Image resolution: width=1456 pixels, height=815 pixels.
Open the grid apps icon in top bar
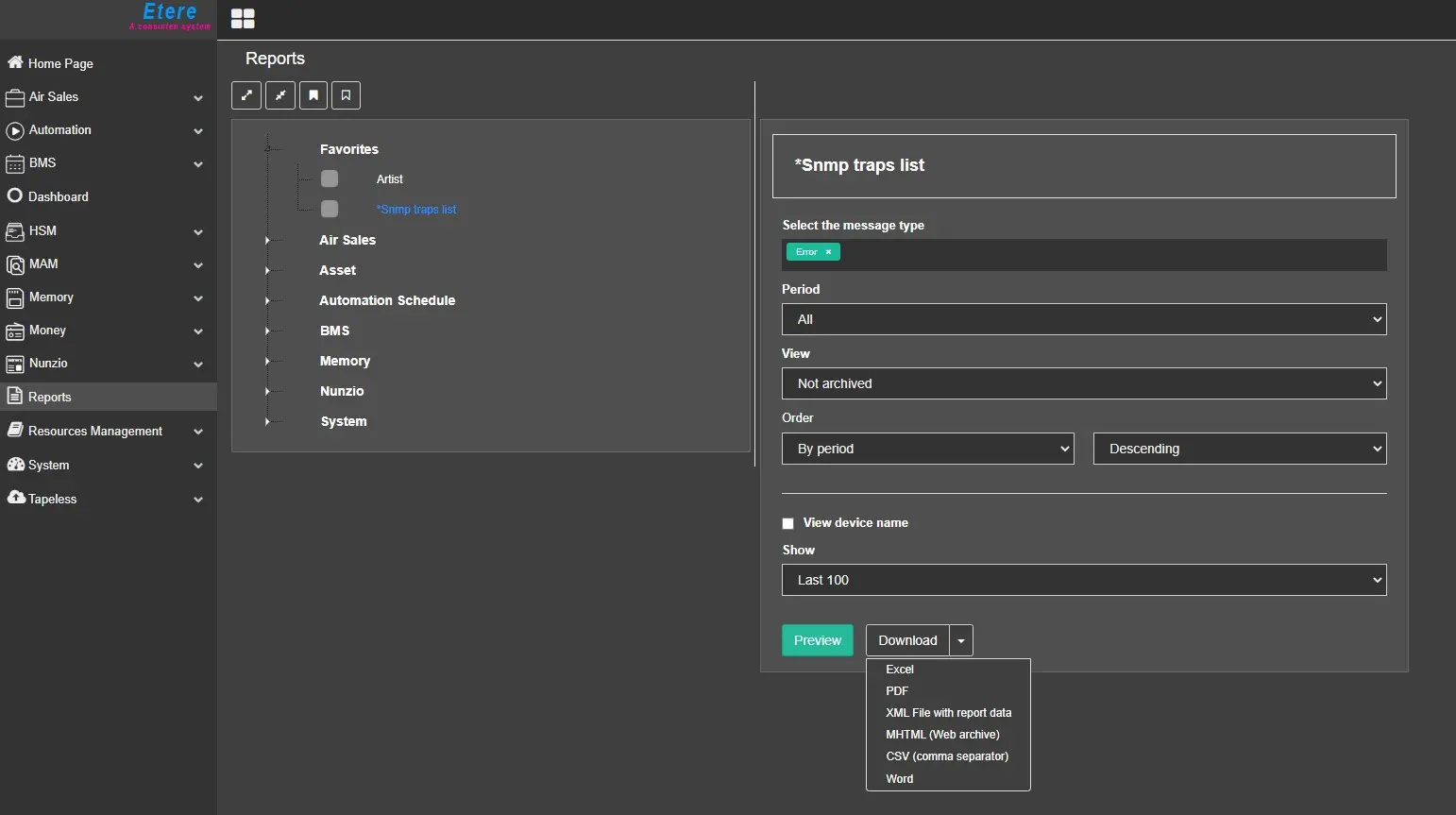243,19
